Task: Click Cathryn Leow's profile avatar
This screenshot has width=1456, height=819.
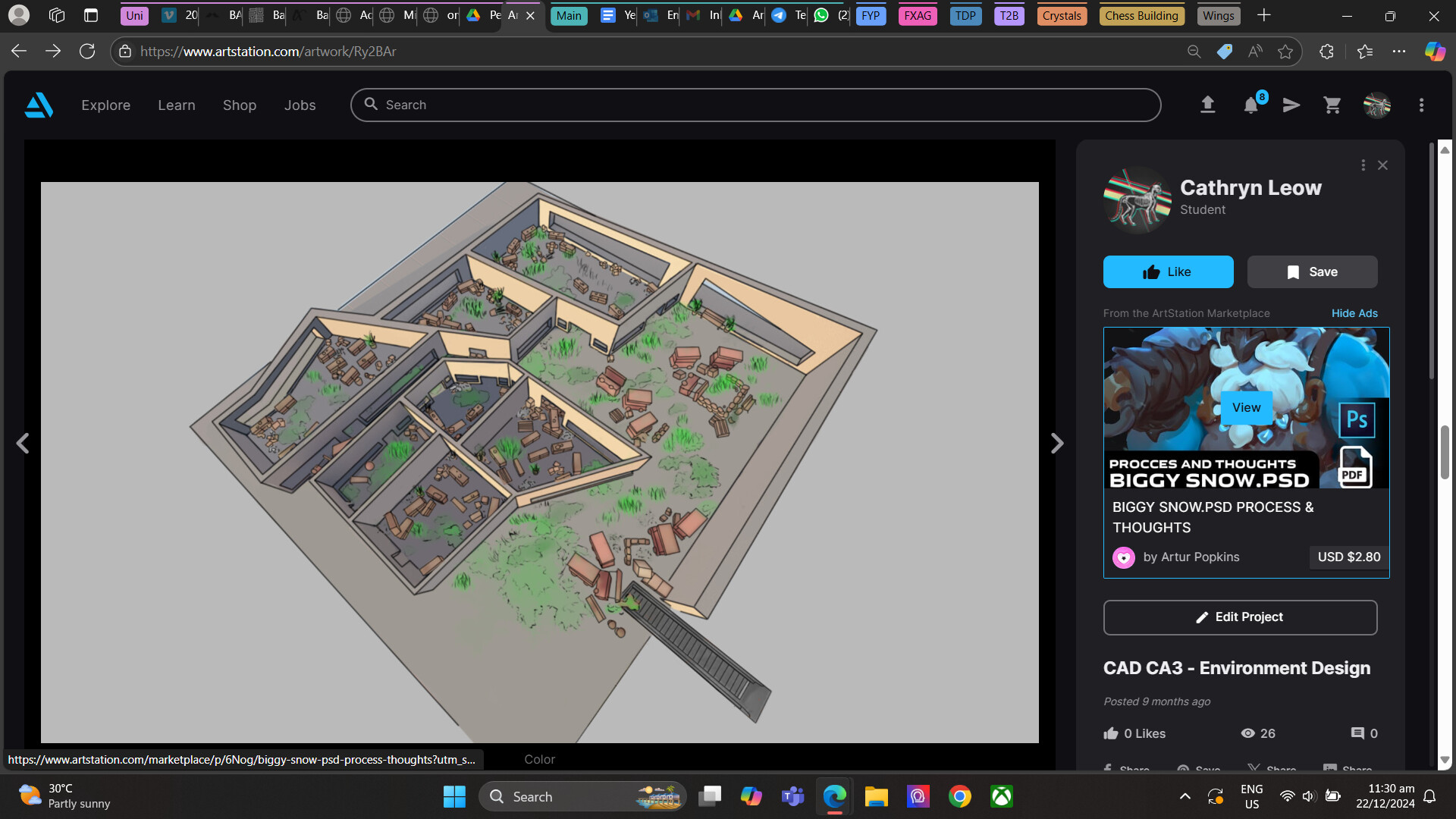Action: (x=1137, y=199)
